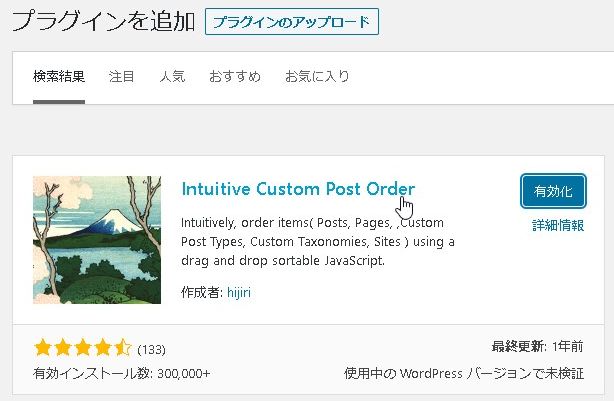Open the Intuitive Custom Post Order title link
614x401 pixels.
(x=298, y=189)
